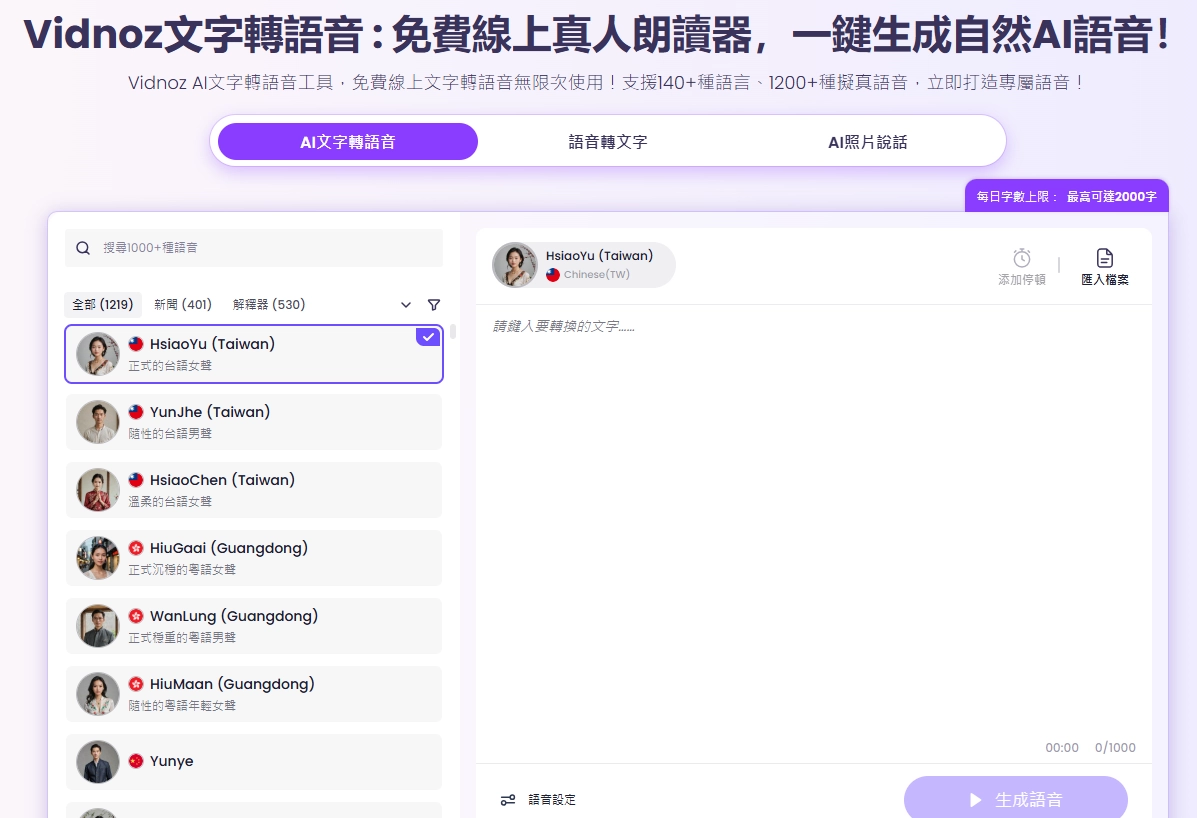Toggle the HsiaoYu selected checkmark
Viewport: 1197px width, 818px height.
click(x=428, y=337)
